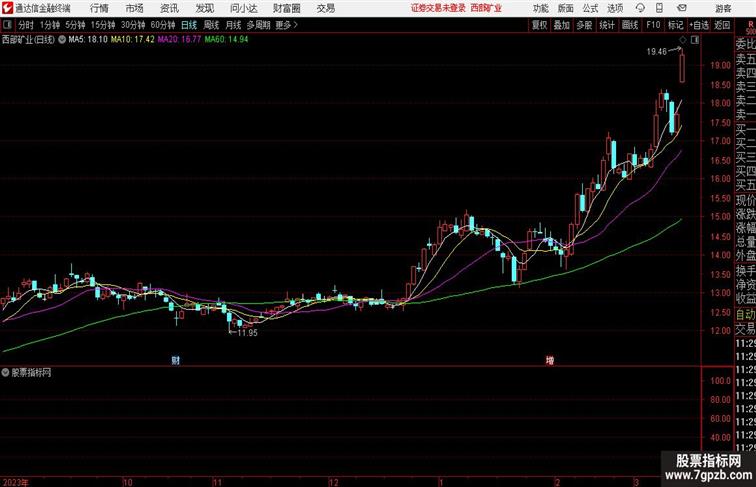
Task: Open the 选项 menu
Action: [615, 8]
